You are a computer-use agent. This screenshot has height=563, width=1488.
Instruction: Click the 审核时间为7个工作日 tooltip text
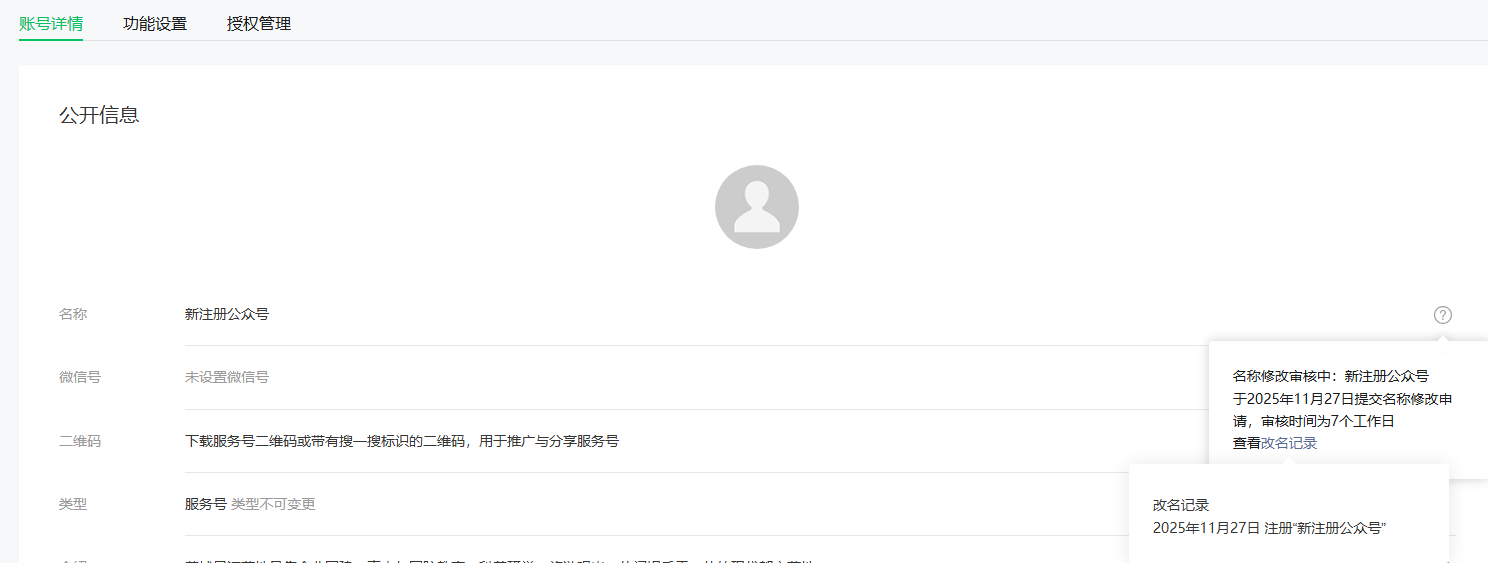click(x=1327, y=421)
